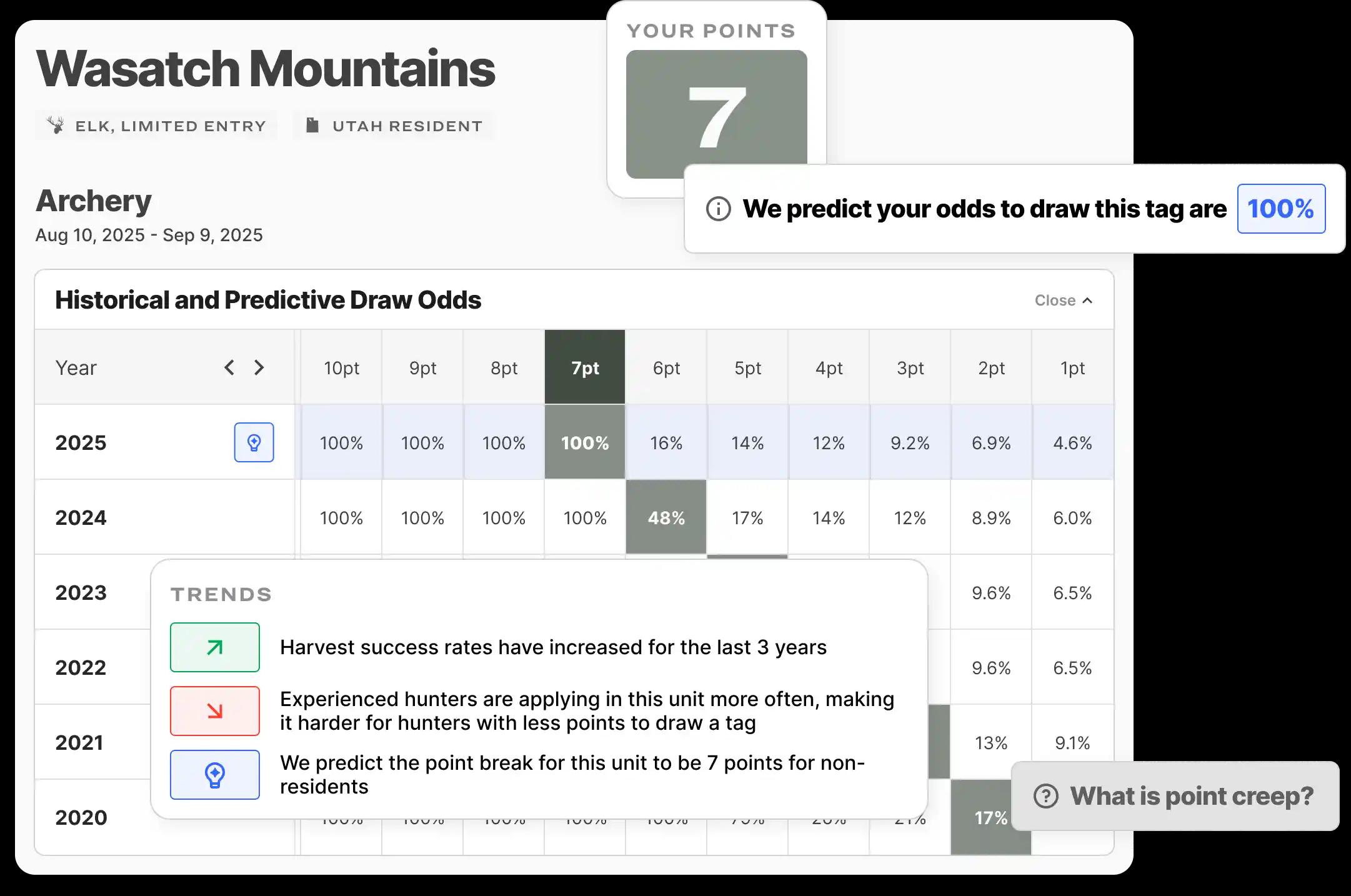Click the blue lightbulb prediction icon in Trends
This screenshot has width=1351, height=896.
(214, 775)
